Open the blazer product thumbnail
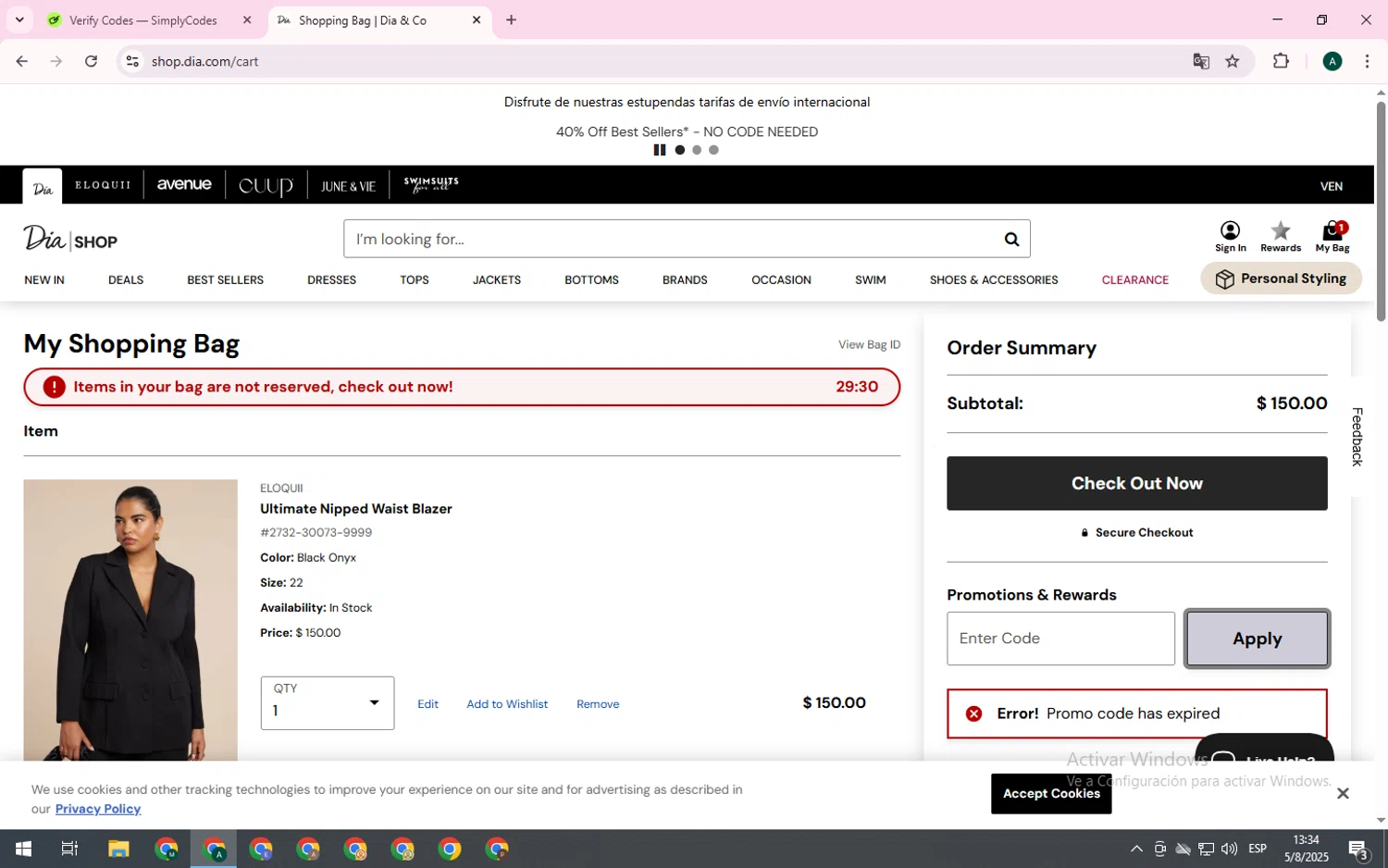The height and width of the screenshot is (868, 1388). click(130, 620)
